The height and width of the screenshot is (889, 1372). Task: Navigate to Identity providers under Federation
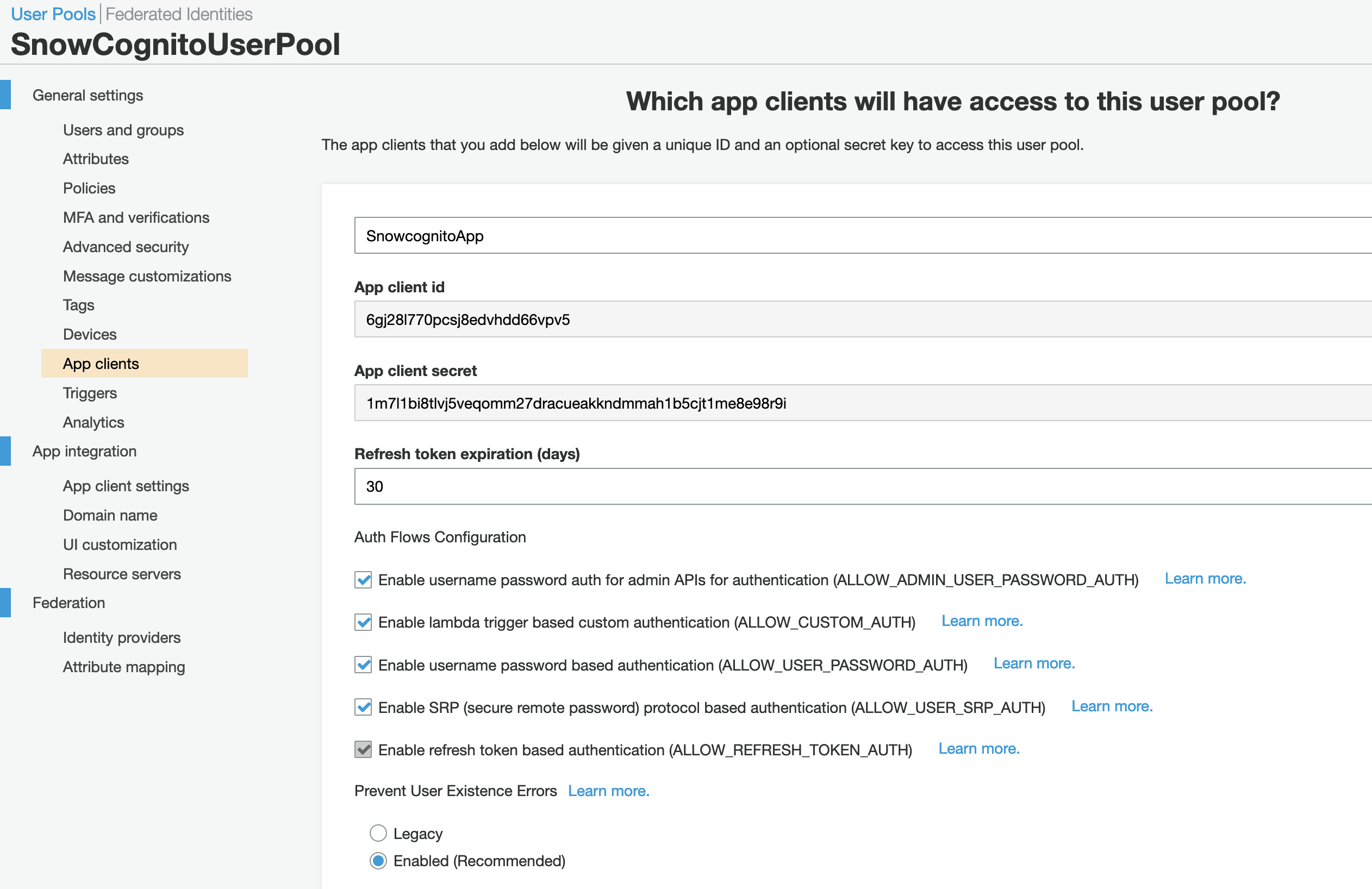(x=121, y=638)
